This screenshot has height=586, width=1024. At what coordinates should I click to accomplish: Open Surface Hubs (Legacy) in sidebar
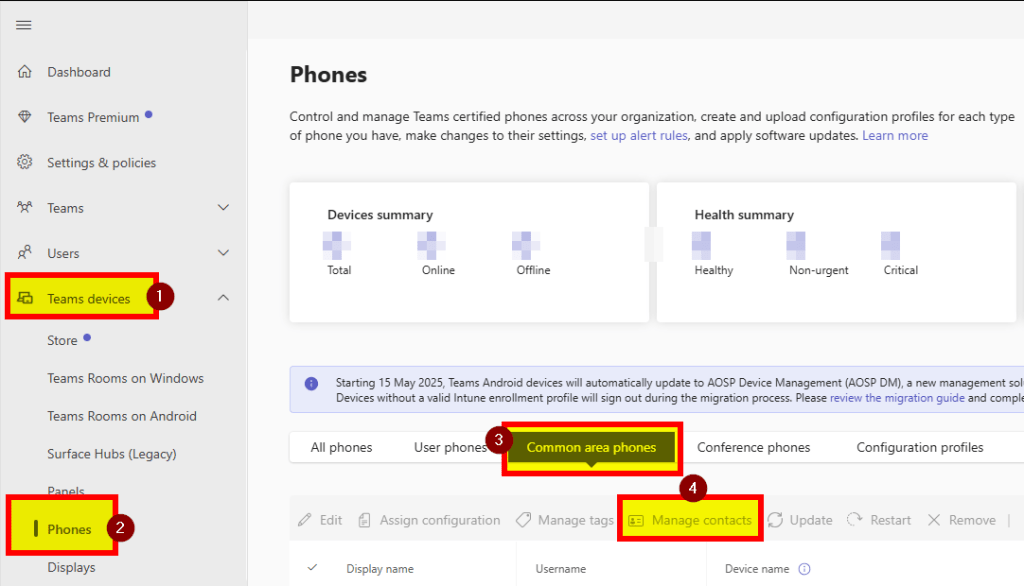pos(111,454)
